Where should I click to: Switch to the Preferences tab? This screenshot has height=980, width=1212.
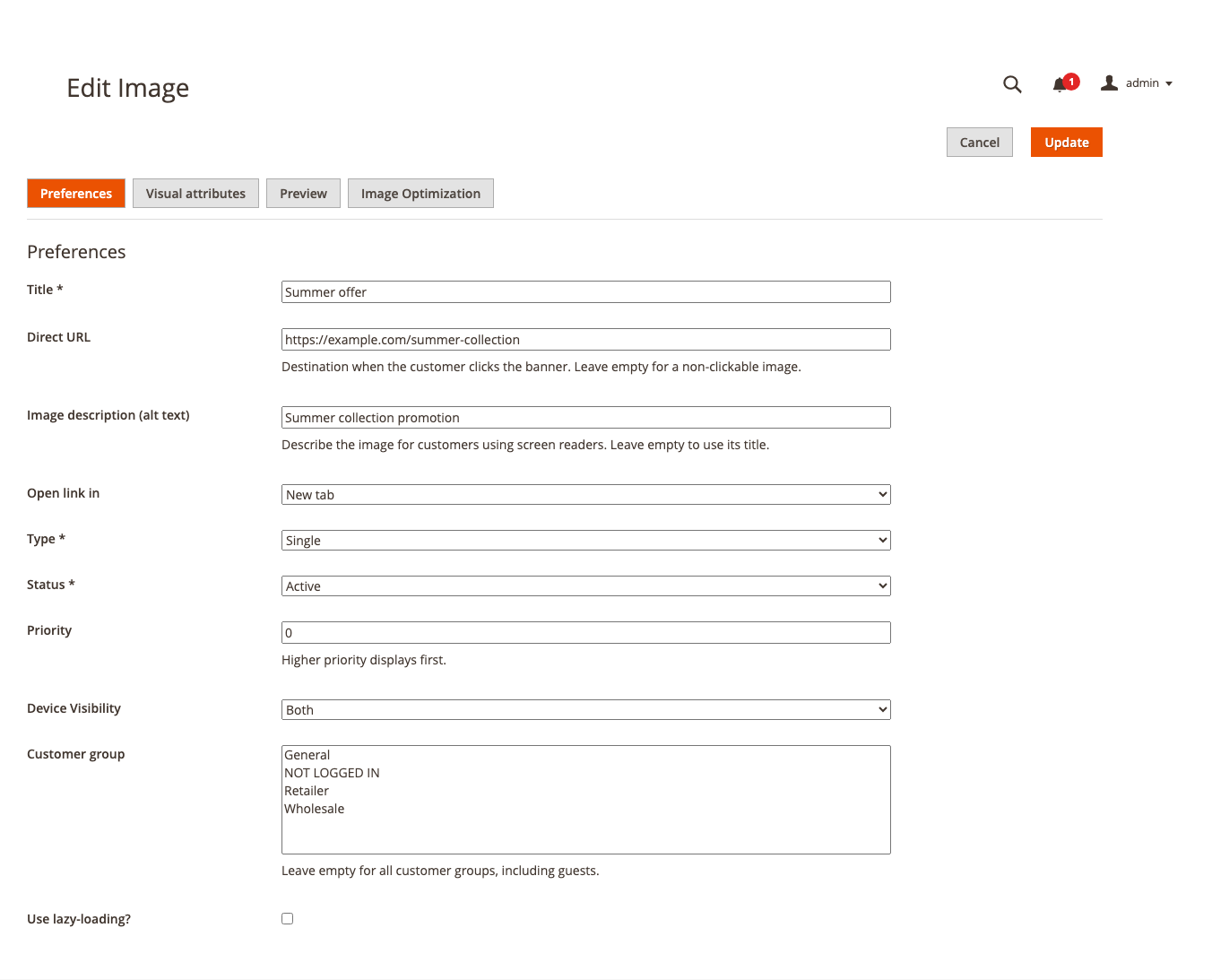click(76, 194)
